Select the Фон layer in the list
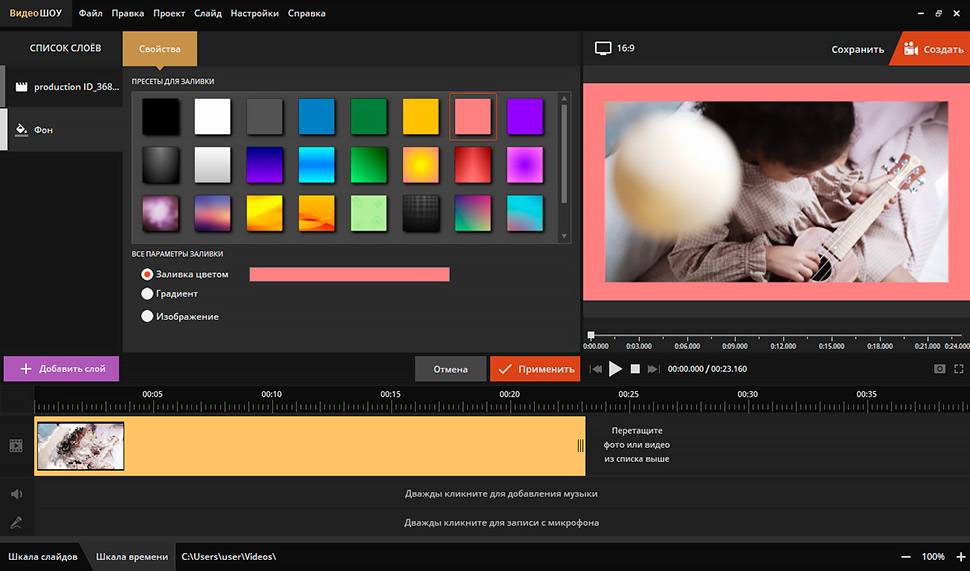Image resolution: width=970 pixels, height=571 pixels. [60, 130]
